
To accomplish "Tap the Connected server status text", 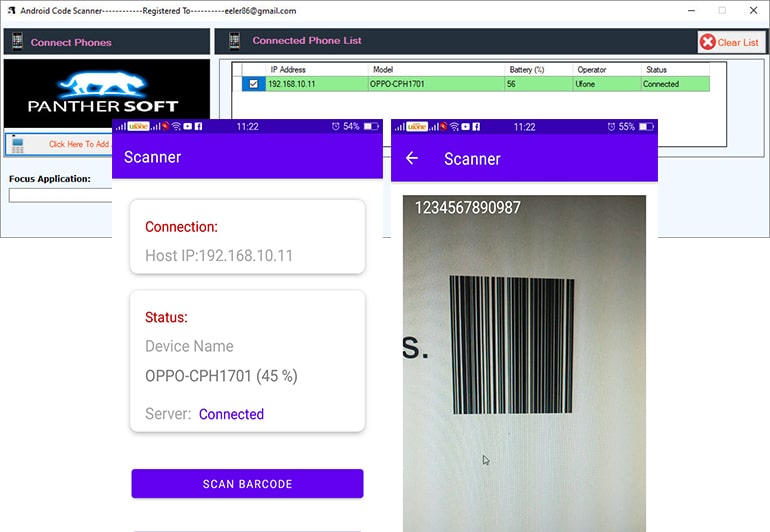I will pos(231,414).
